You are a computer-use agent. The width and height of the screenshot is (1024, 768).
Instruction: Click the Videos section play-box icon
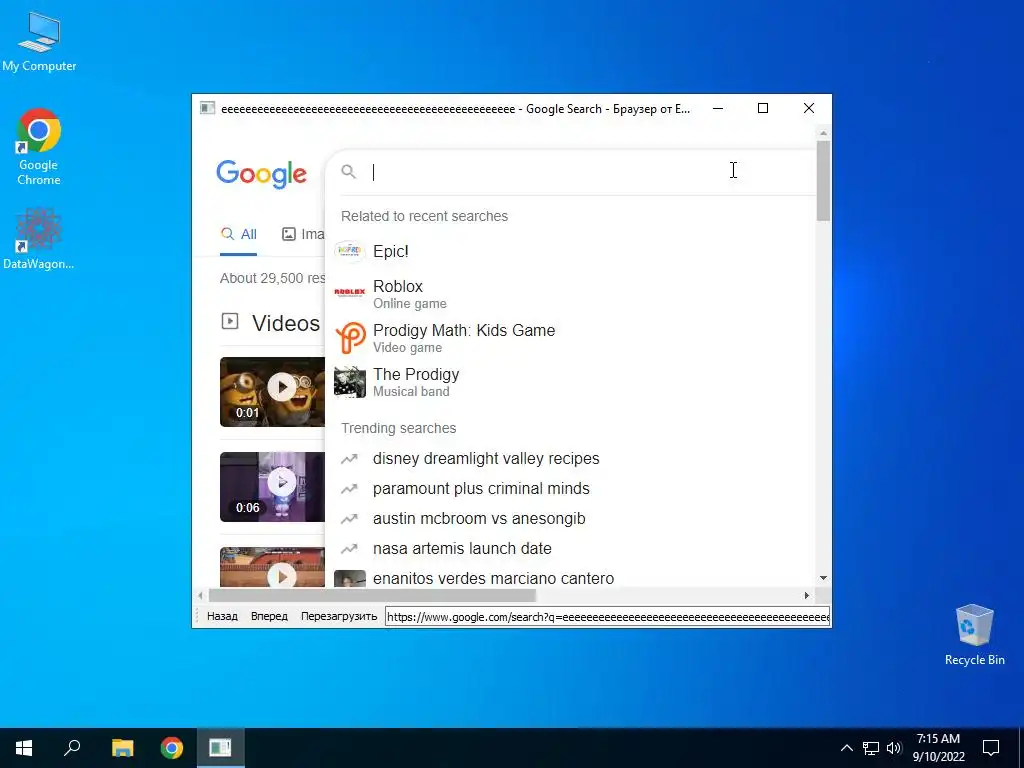point(230,321)
